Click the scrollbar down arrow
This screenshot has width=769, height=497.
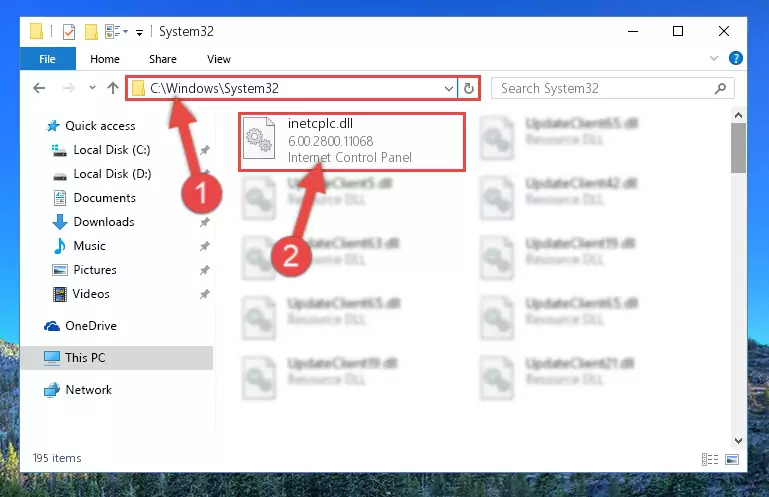pyautogui.click(x=738, y=441)
